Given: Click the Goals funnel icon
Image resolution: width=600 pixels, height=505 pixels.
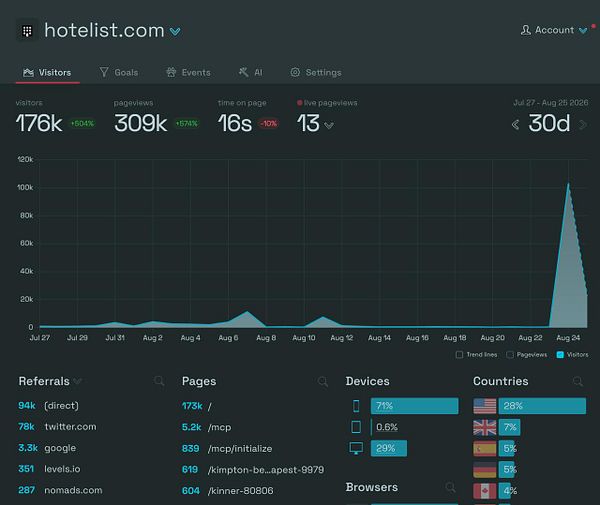Looking at the screenshot, I should [x=104, y=72].
